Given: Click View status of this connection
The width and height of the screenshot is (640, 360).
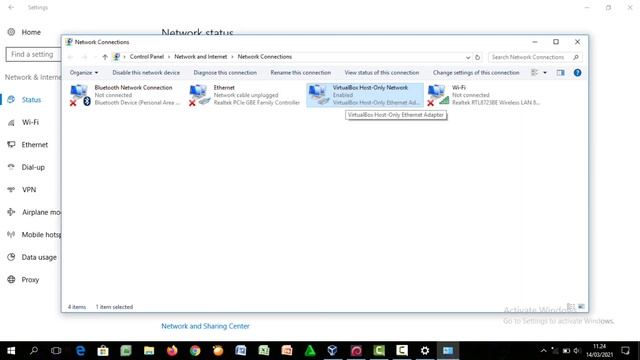Looking at the screenshot, I should (382, 73).
